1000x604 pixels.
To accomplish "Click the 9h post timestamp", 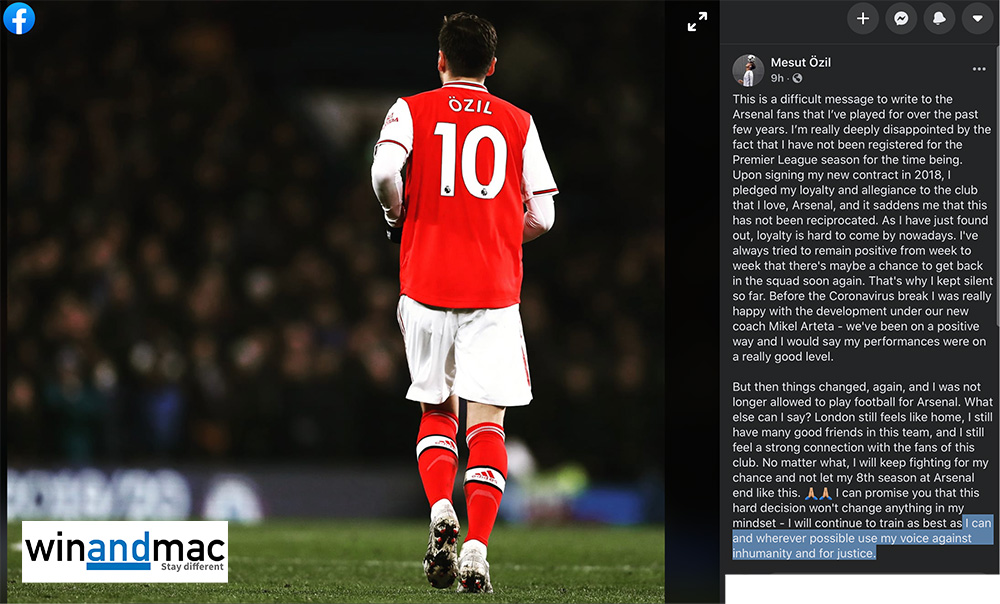I will tap(777, 78).
